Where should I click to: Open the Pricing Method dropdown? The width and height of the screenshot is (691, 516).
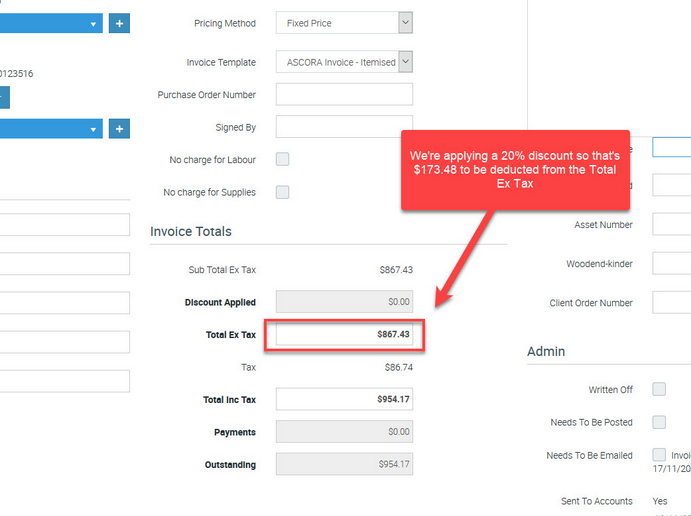344,23
